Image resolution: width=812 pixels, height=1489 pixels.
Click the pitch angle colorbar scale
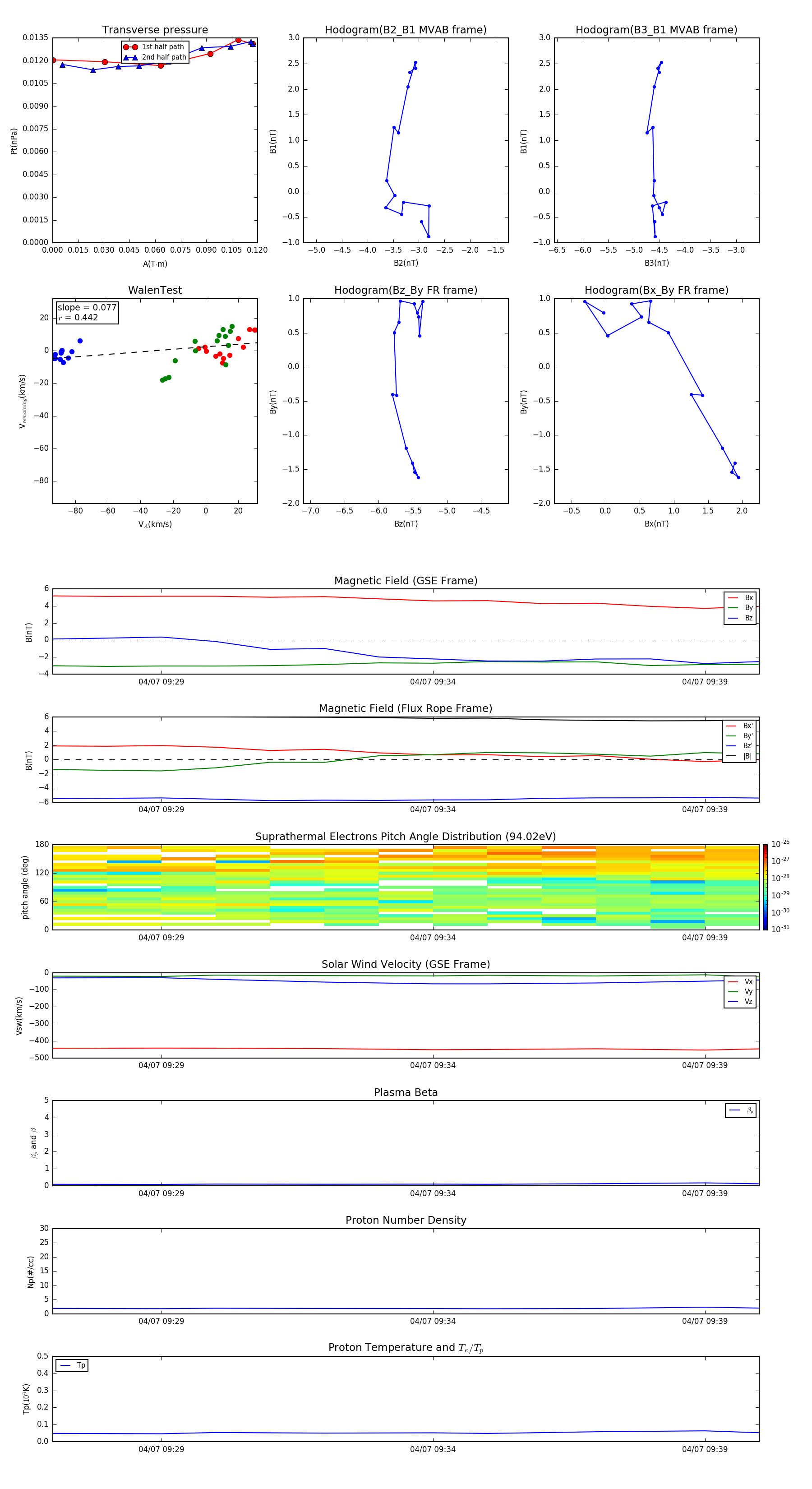(x=765, y=887)
